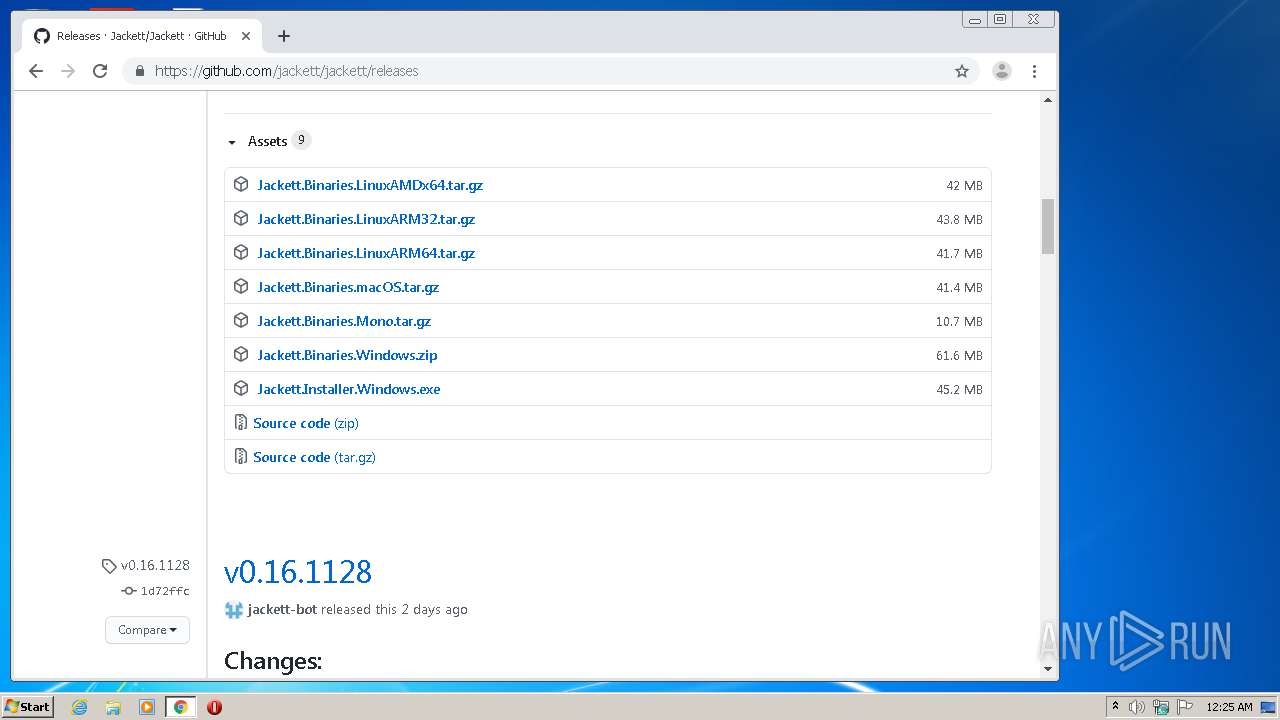Open the Windows Start menu
The height and width of the screenshot is (720, 1280).
tap(27, 707)
